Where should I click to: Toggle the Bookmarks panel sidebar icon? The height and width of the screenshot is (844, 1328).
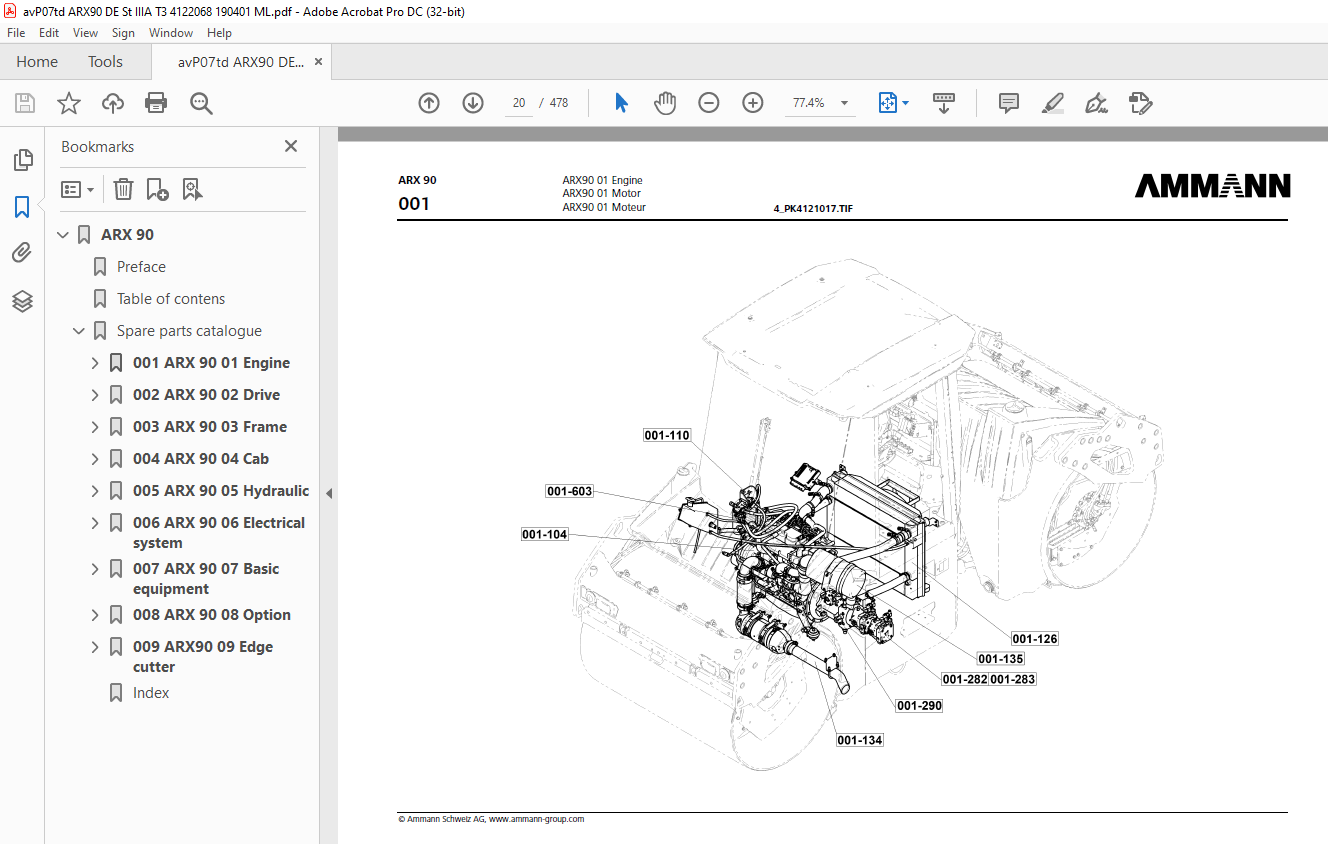click(x=22, y=207)
